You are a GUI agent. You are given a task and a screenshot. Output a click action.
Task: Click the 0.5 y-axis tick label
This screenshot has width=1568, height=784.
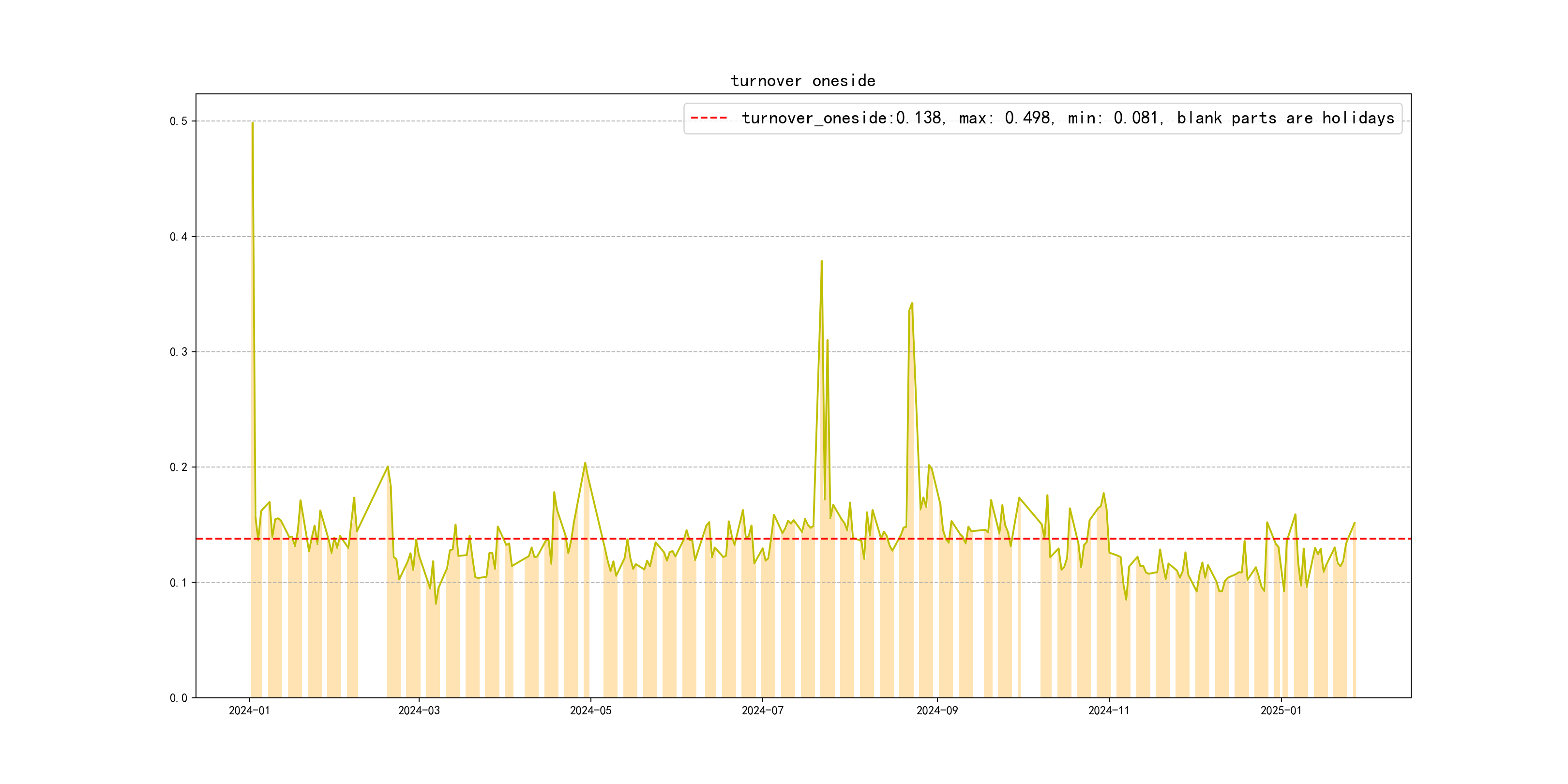[179, 121]
